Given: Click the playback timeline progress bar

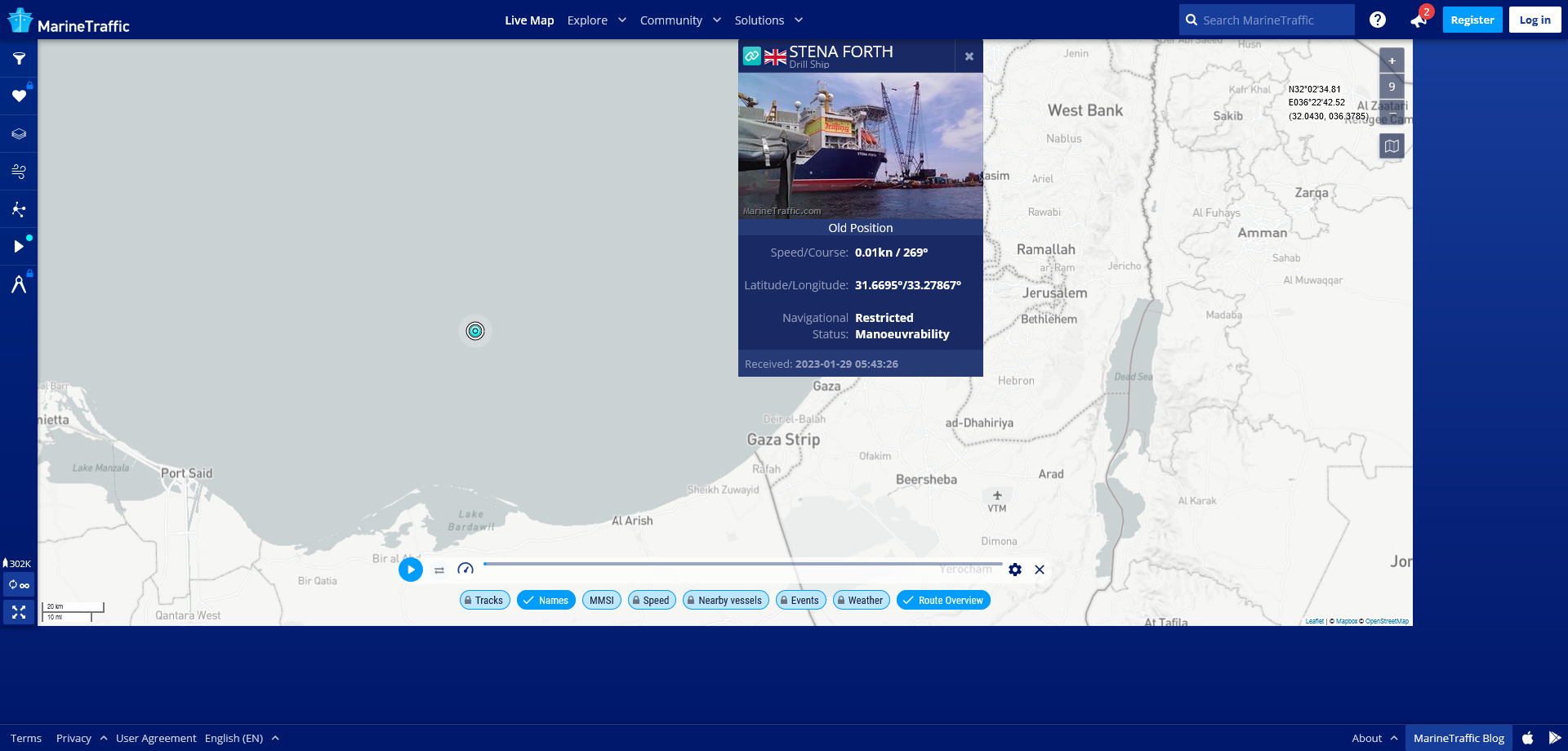Looking at the screenshot, I should coord(743,564).
